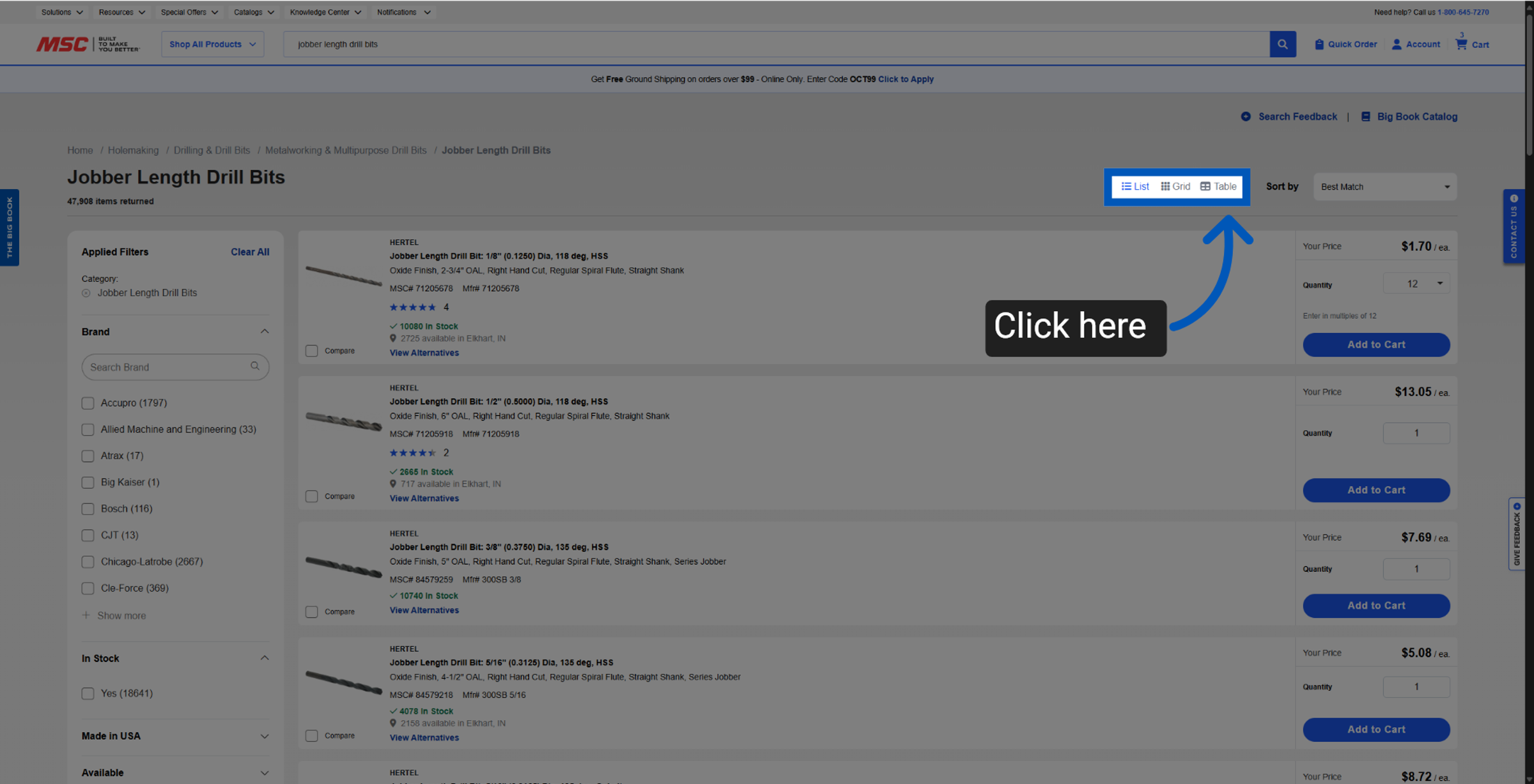
Task: Click the 1/2" drill bit product image
Action: [343, 421]
